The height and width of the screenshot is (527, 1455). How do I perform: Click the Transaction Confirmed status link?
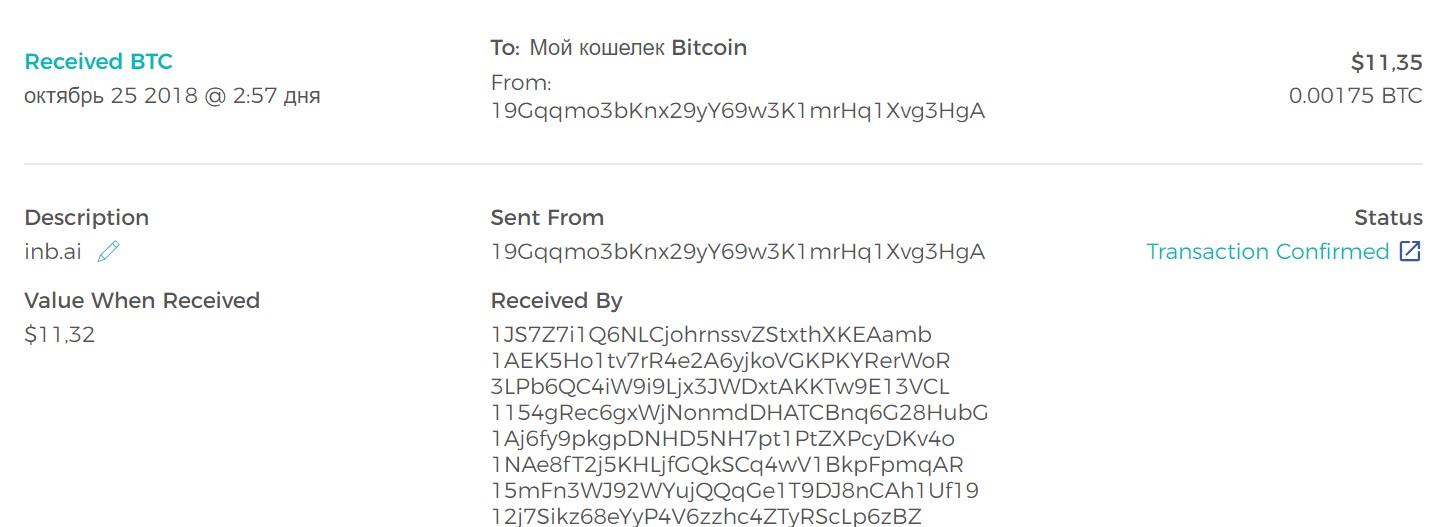pyautogui.click(x=1267, y=251)
